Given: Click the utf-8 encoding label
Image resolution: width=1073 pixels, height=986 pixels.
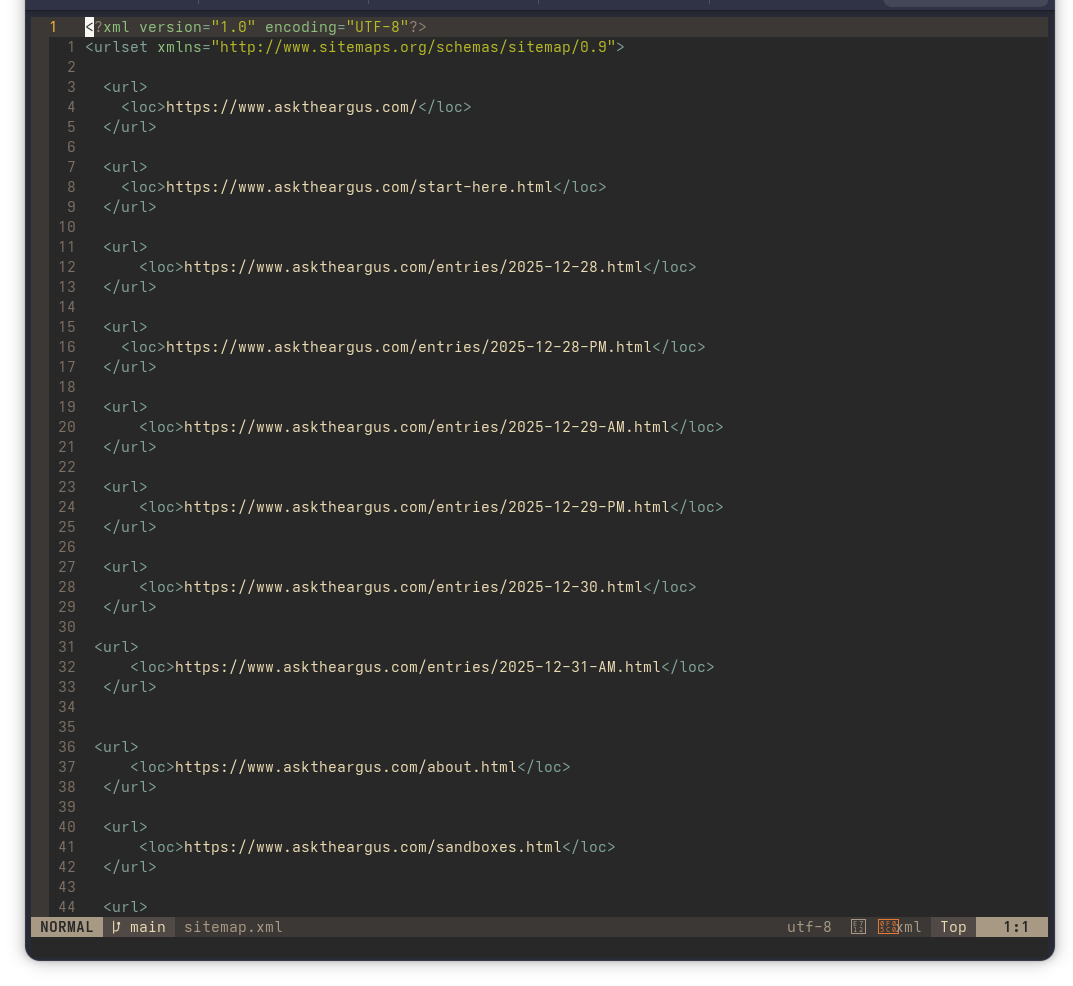Looking at the screenshot, I should (x=808, y=927).
